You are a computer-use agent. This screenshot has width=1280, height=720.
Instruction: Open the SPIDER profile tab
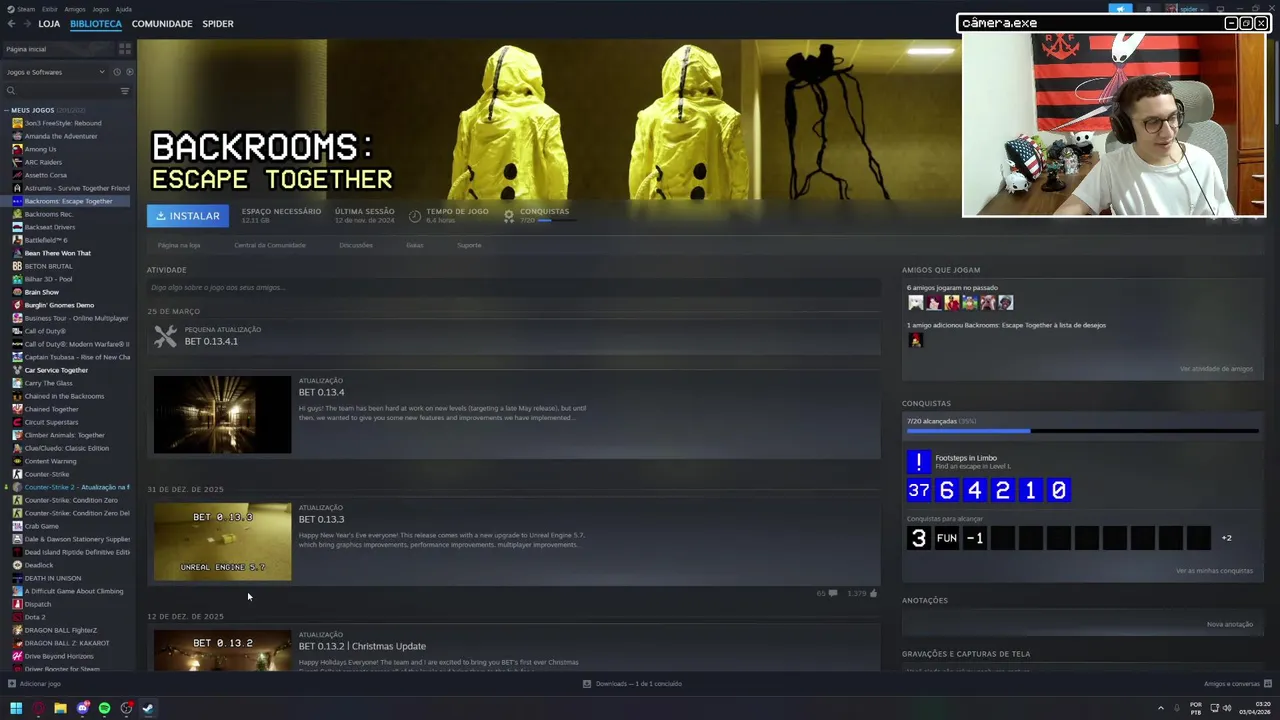[218, 24]
